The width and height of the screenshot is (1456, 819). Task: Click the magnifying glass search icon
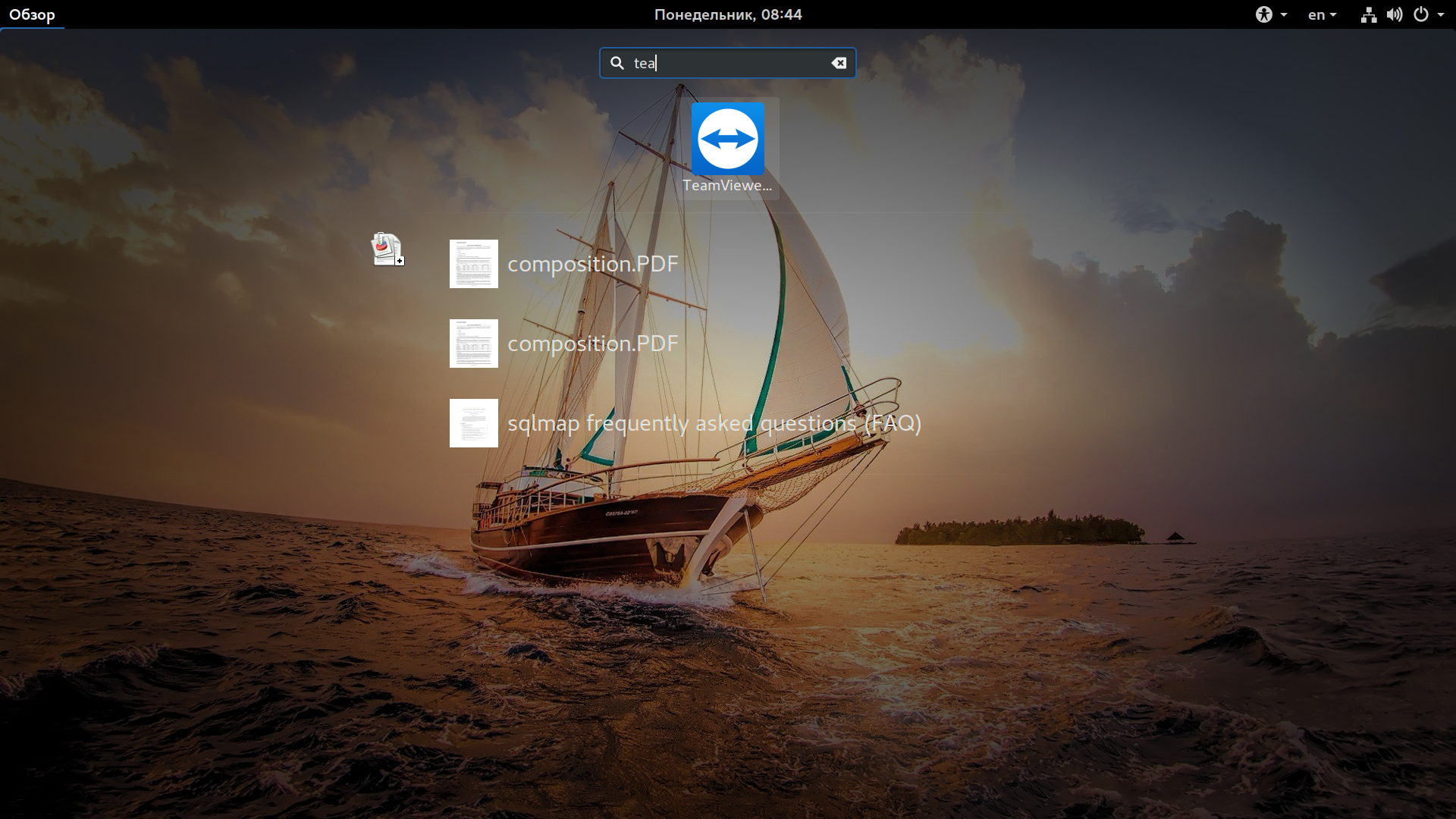coord(617,63)
